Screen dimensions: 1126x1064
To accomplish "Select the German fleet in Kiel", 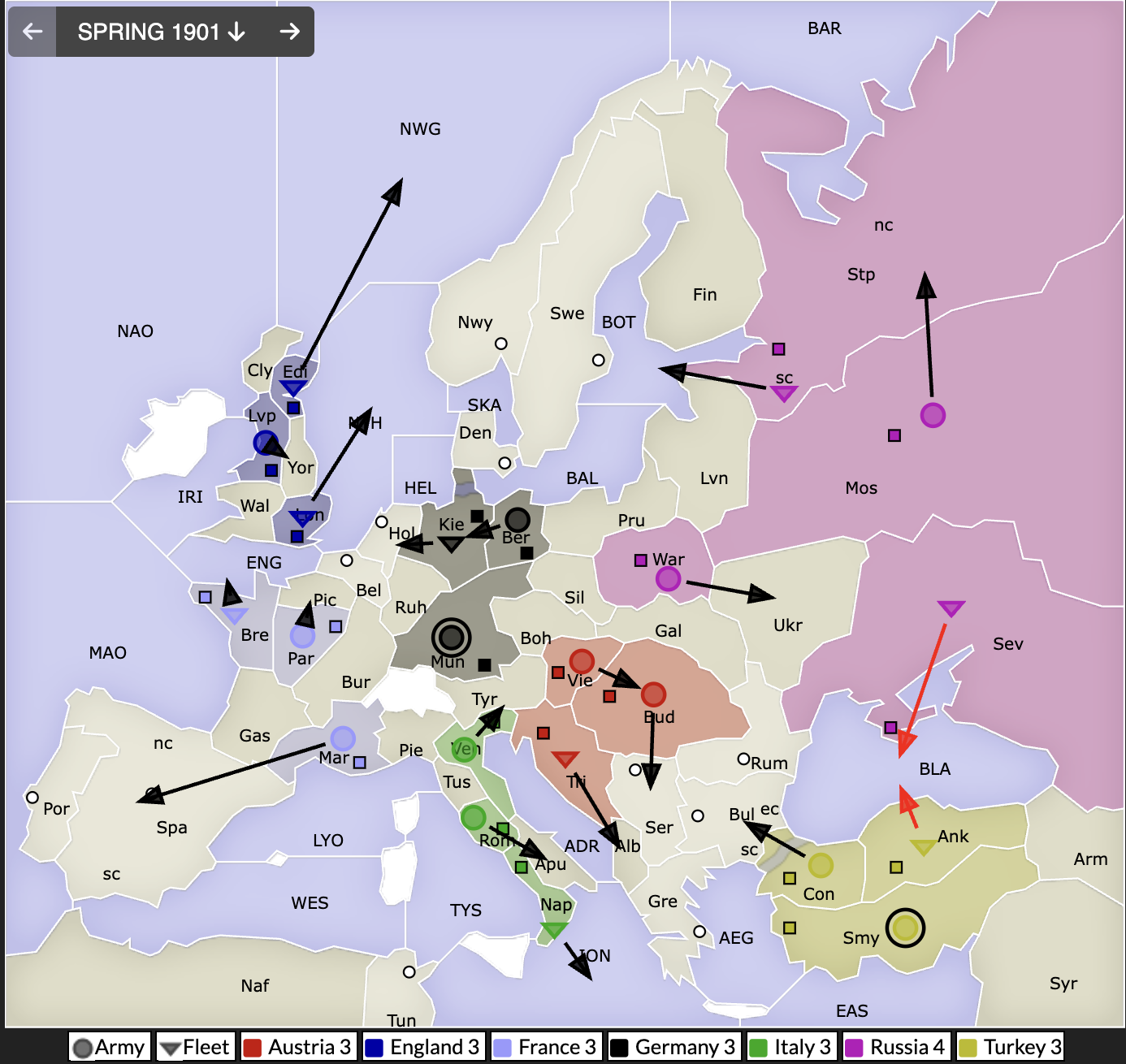I will point(451,544).
